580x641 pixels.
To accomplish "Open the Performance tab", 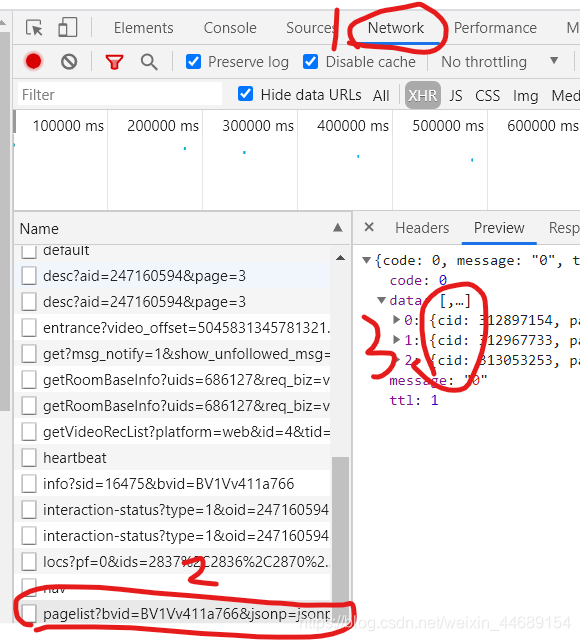I will (495, 28).
